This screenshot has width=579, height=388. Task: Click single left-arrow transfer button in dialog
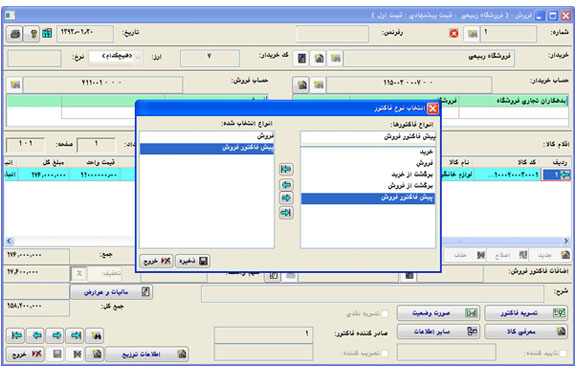coord(286,185)
